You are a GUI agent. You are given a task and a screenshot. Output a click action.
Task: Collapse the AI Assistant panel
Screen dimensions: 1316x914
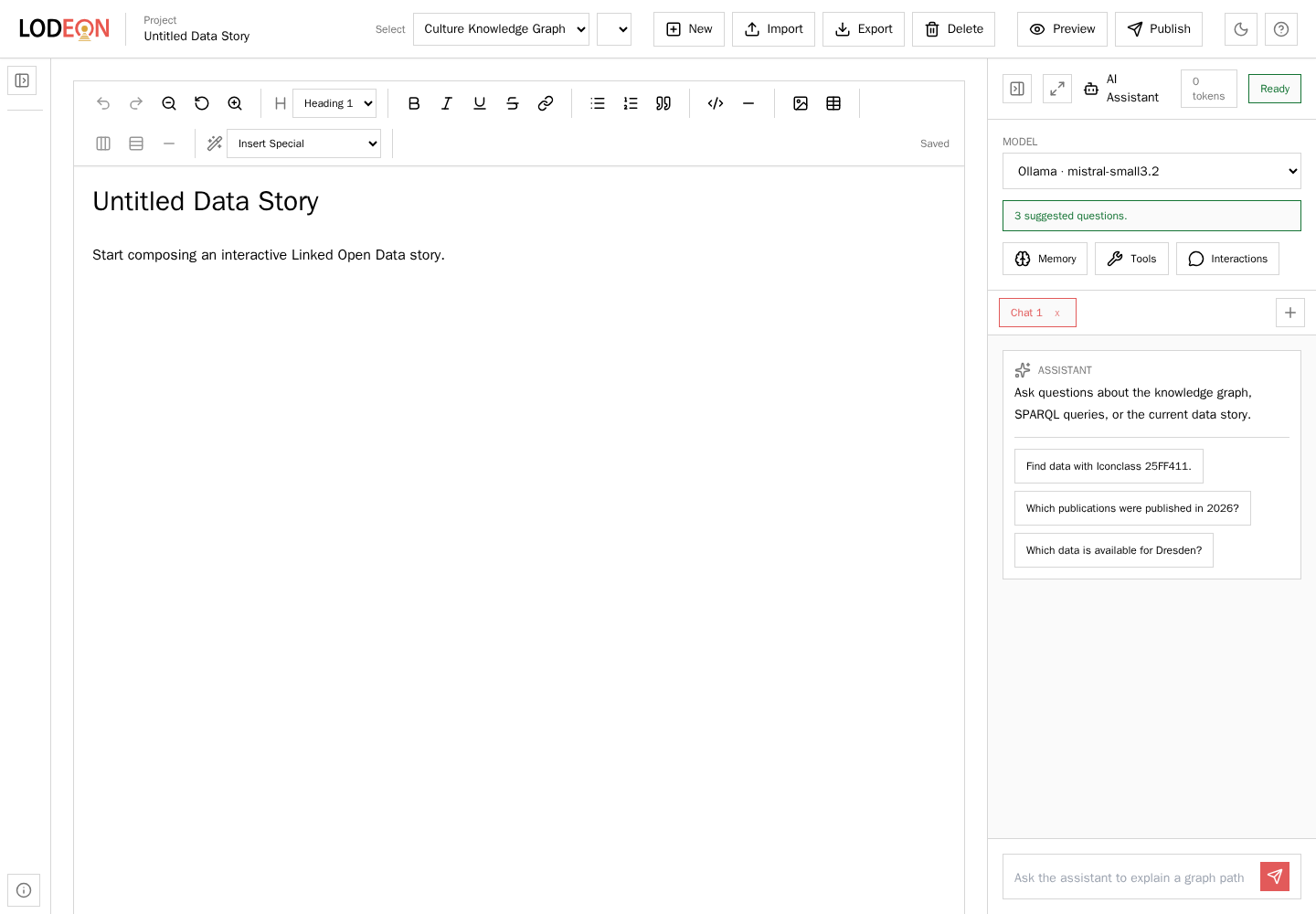point(1017,89)
